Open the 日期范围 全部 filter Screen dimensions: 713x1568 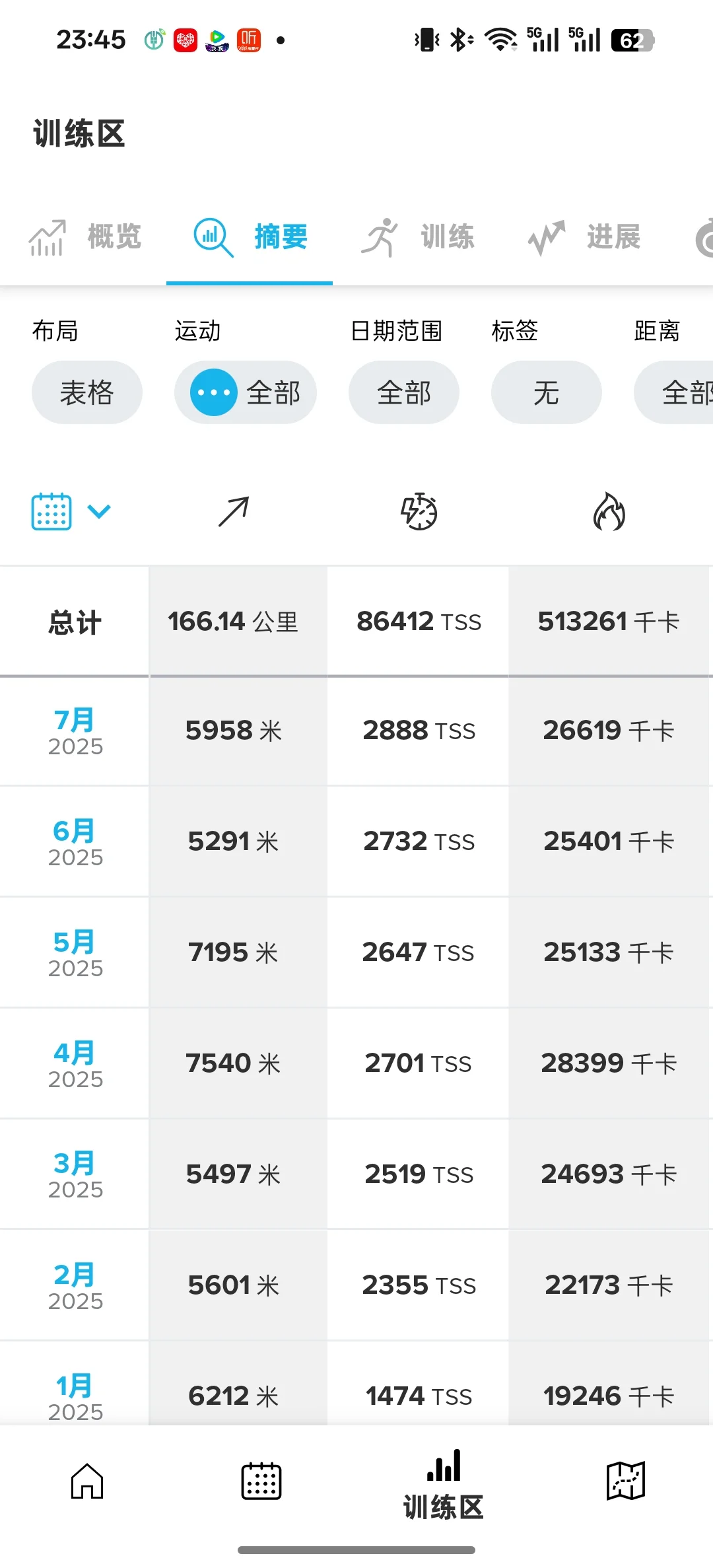[x=404, y=392]
